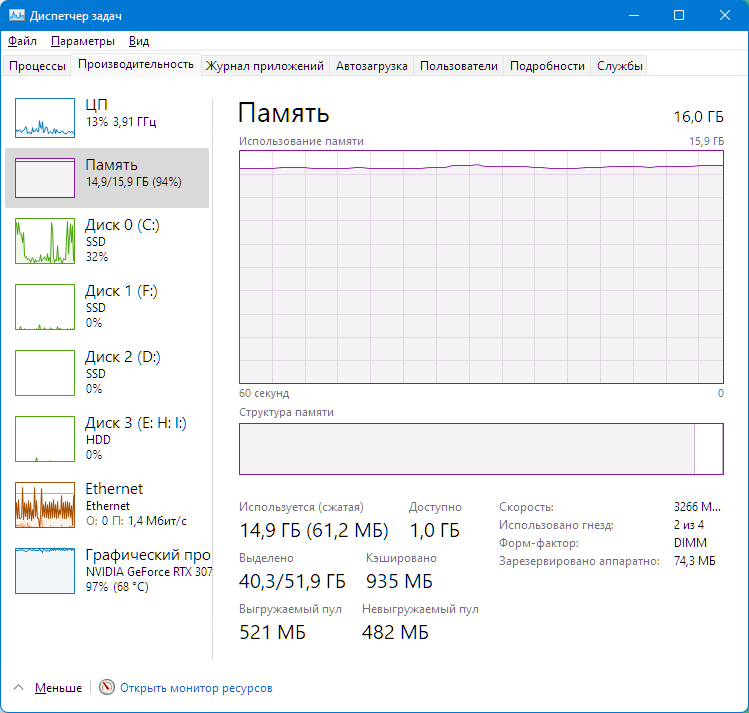Click the Диск 3 HDD type label
Viewport: 749px width, 713px height.
[98, 440]
